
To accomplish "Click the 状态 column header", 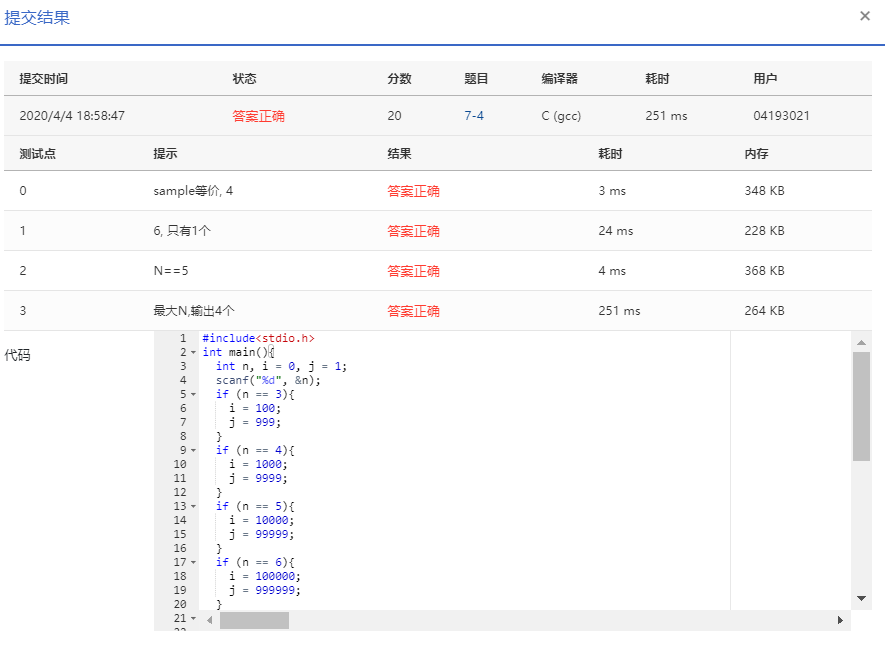I will point(244,78).
